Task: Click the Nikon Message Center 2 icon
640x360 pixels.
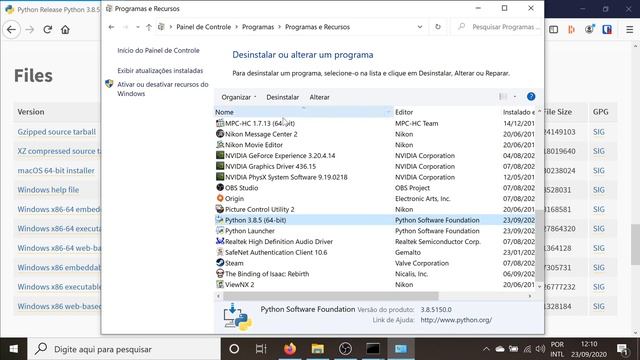Action: (220, 133)
